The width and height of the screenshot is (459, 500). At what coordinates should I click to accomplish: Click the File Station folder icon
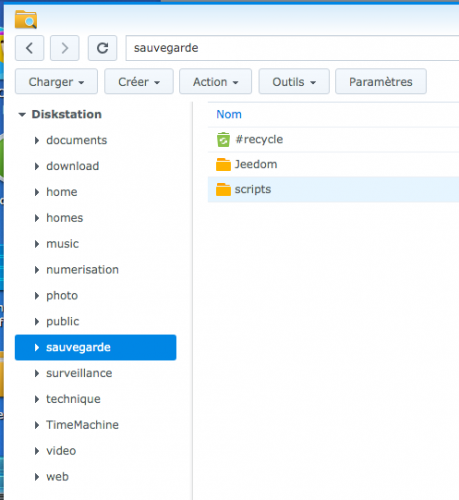(x=26, y=19)
